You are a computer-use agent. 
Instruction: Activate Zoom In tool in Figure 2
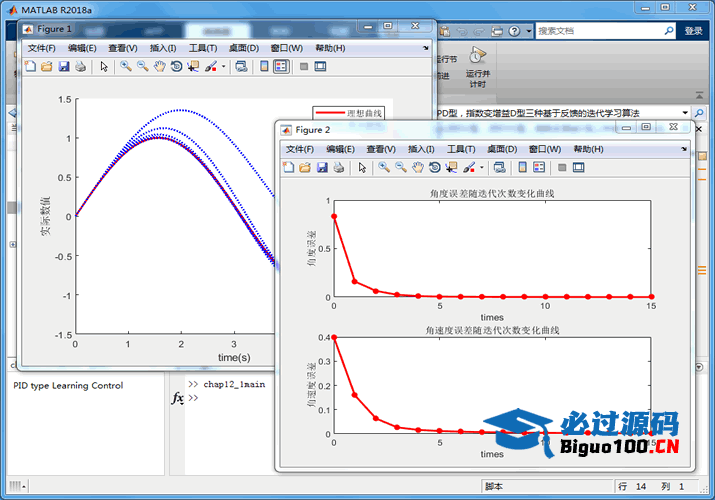pyautogui.click(x=384, y=168)
